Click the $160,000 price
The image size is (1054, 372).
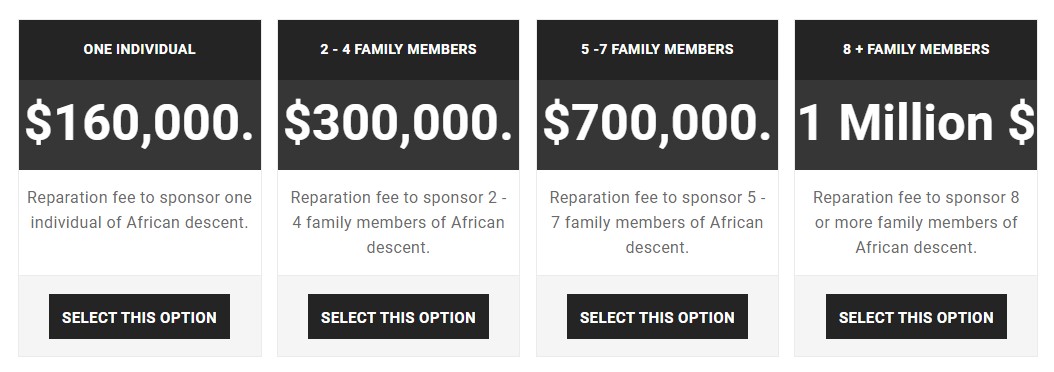click(140, 122)
